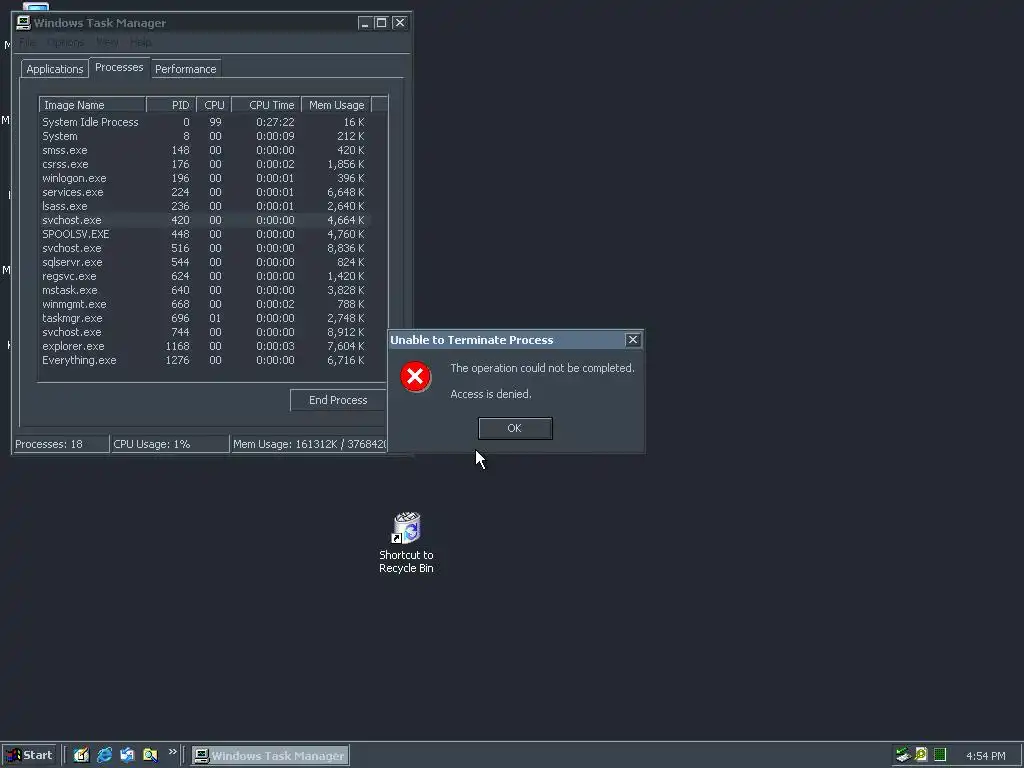1024x768 pixels.
Task: Select the csrss.exe process
Action: pos(205,165)
